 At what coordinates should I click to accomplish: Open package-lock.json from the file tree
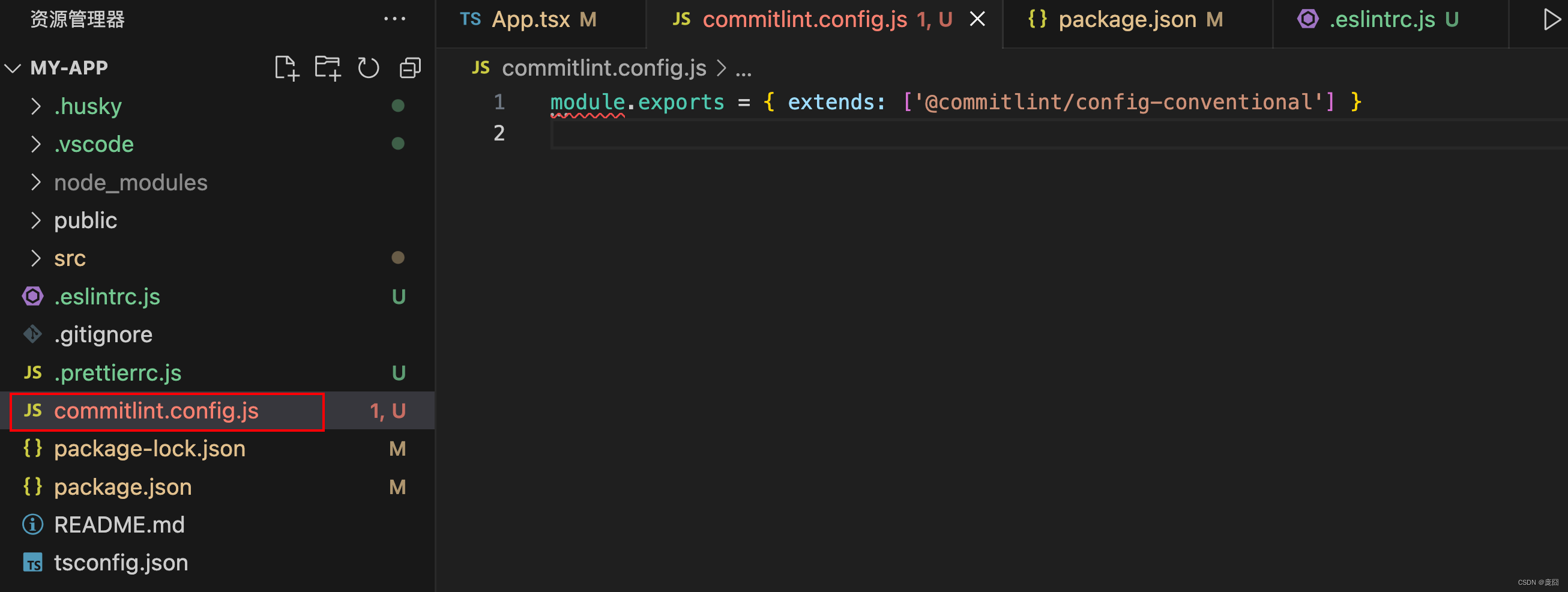(217, 449)
